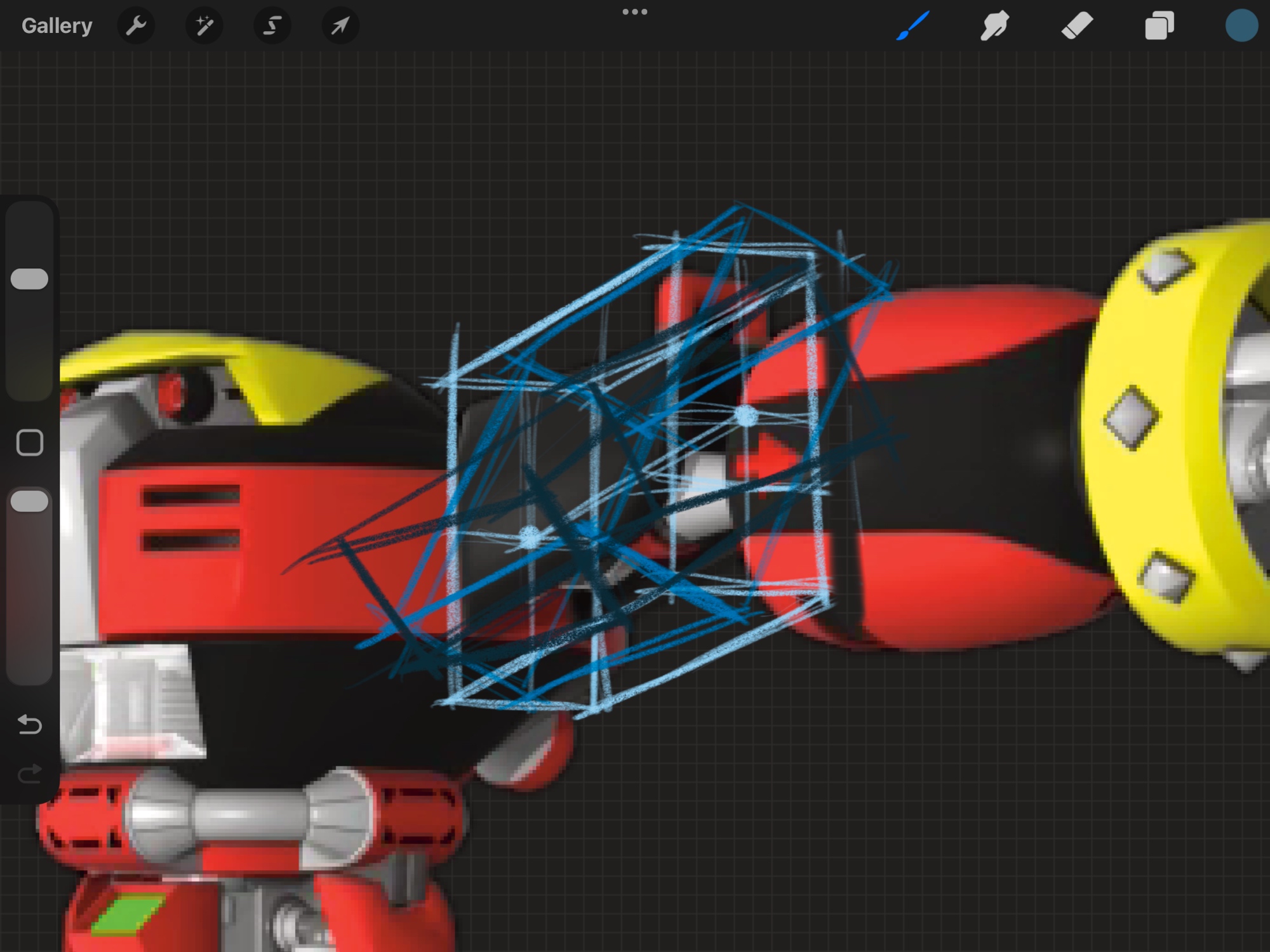1270x952 pixels.
Task: Redo the last undone action
Action: [30, 774]
